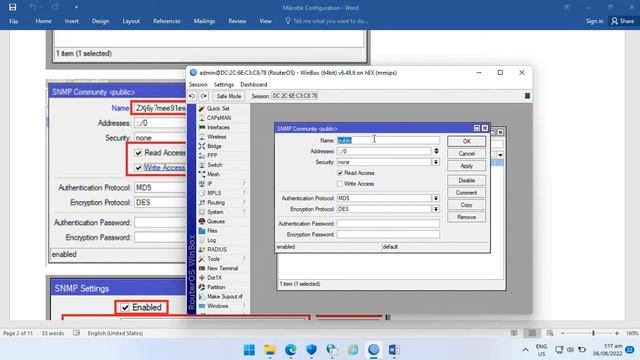Switch to Word's Web Layout view icon

pos(550,333)
